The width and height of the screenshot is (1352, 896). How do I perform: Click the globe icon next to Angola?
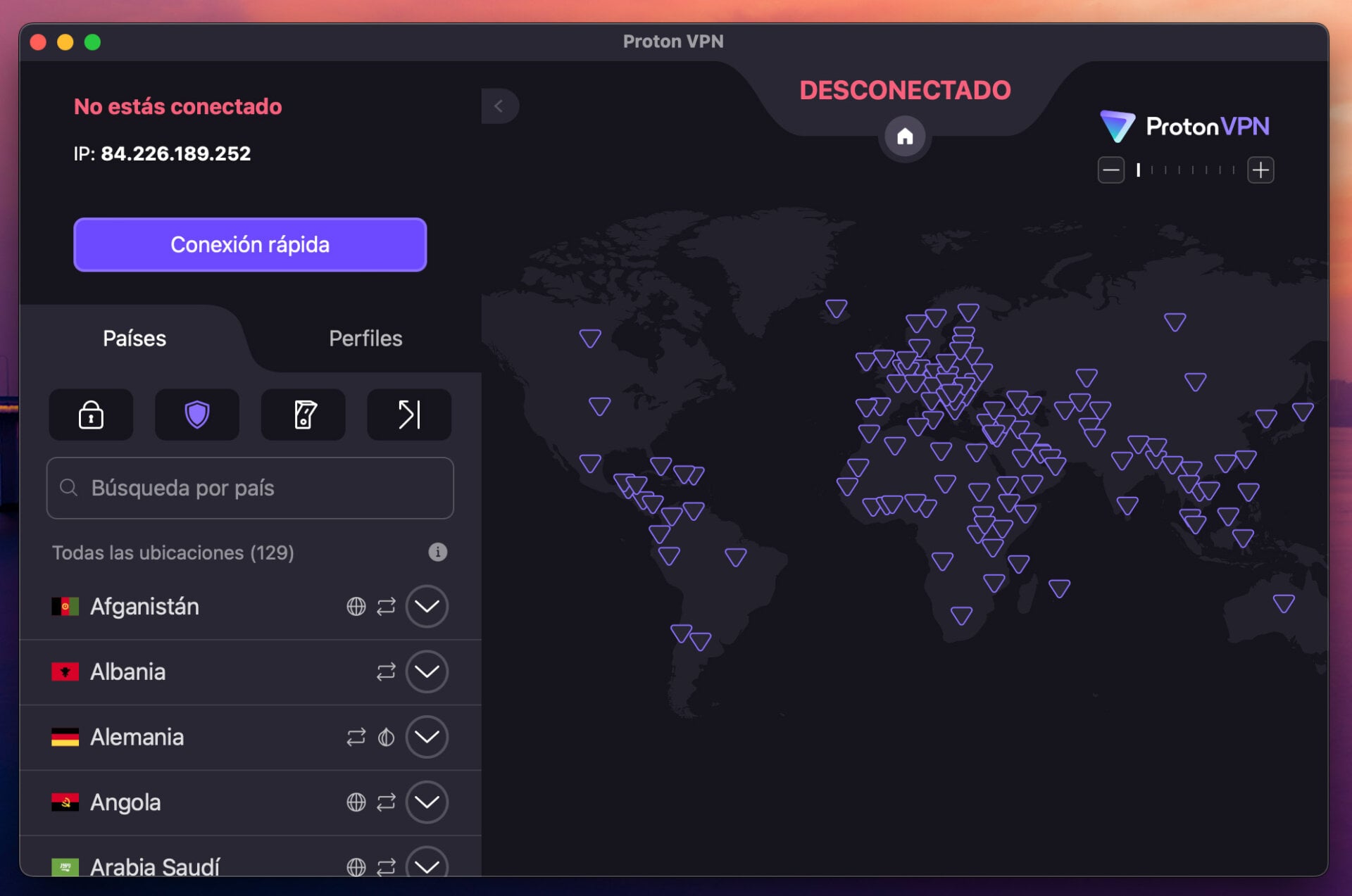(x=356, y=802)
